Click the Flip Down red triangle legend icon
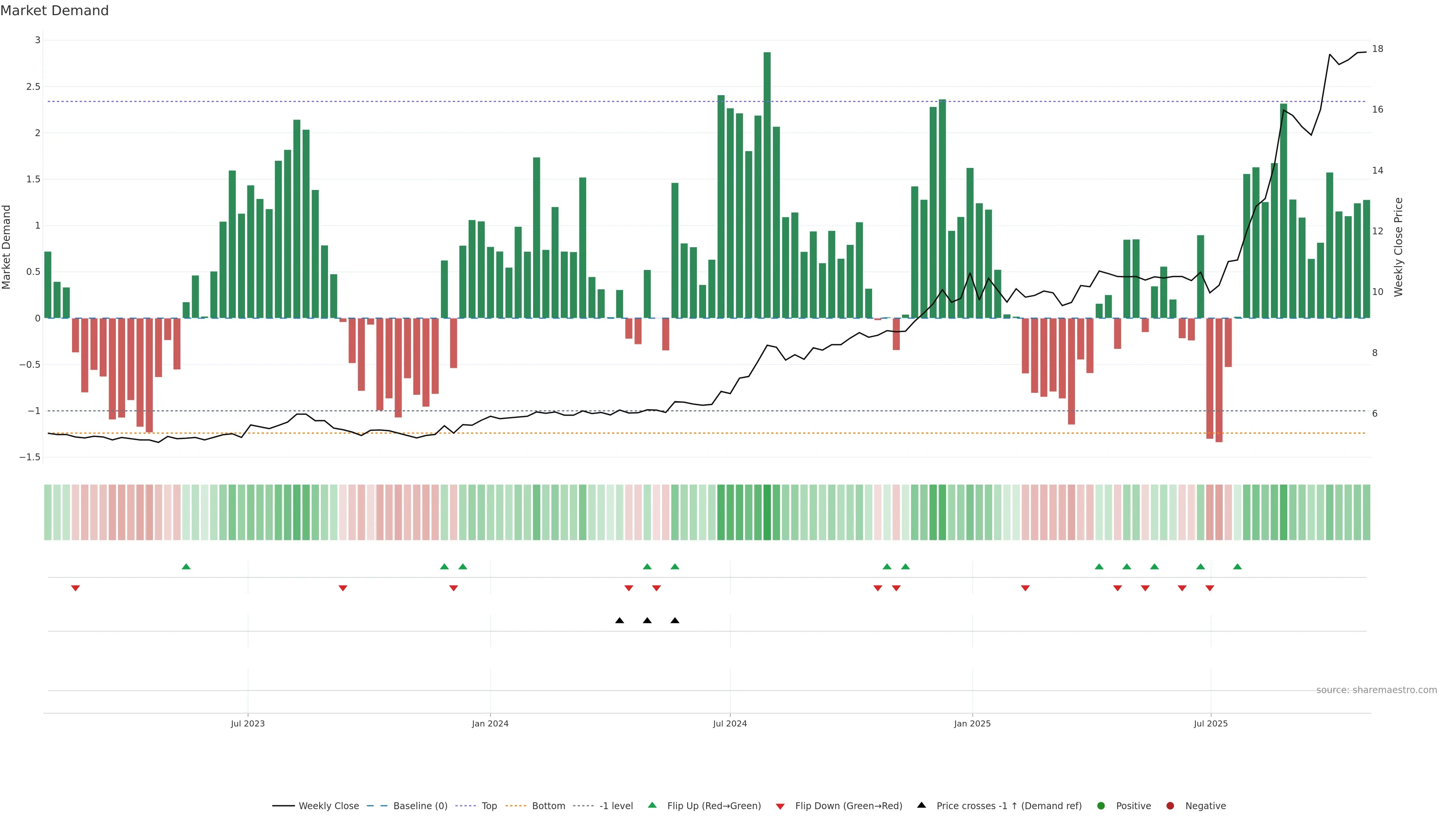Screen dimensions: 1456x819 (x=780, y=806)
